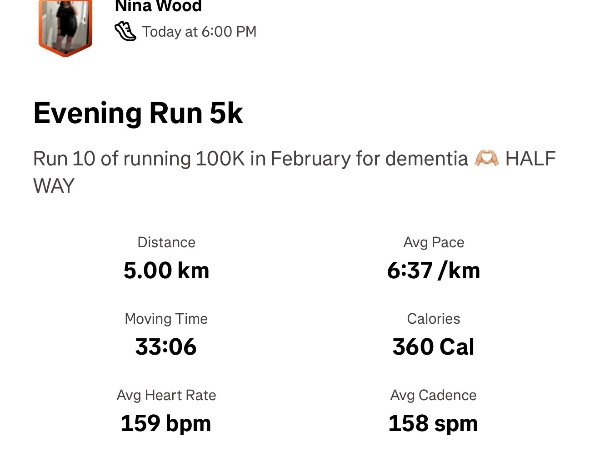Tap the Moving Time label
This screenshot has height=450, width=600.
click(166, 319)
